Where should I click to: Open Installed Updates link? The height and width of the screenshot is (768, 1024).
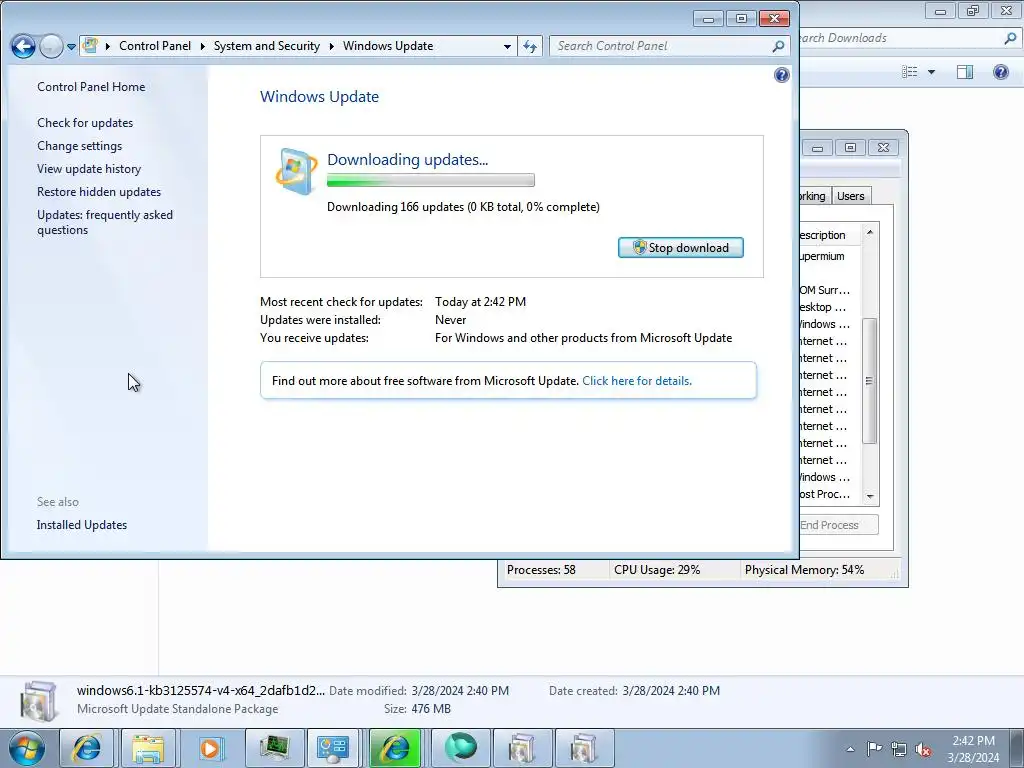82,525
